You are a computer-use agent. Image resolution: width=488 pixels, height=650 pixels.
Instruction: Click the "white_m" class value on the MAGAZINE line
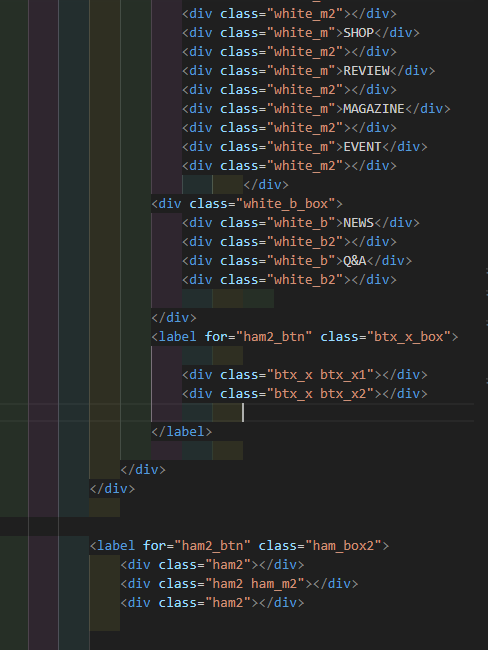click(x=301, y=109)
